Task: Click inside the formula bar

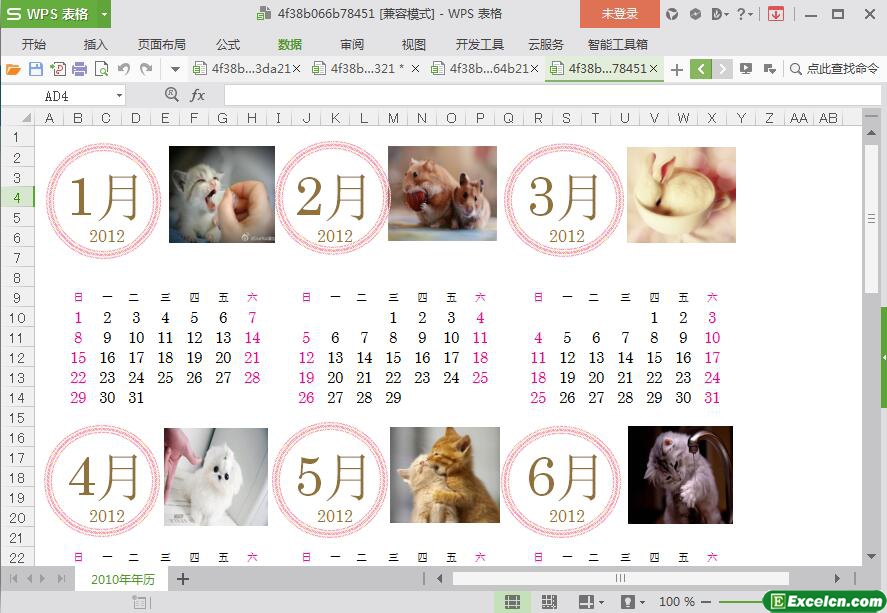Action: pyautogui.click(x=552, y=96)
